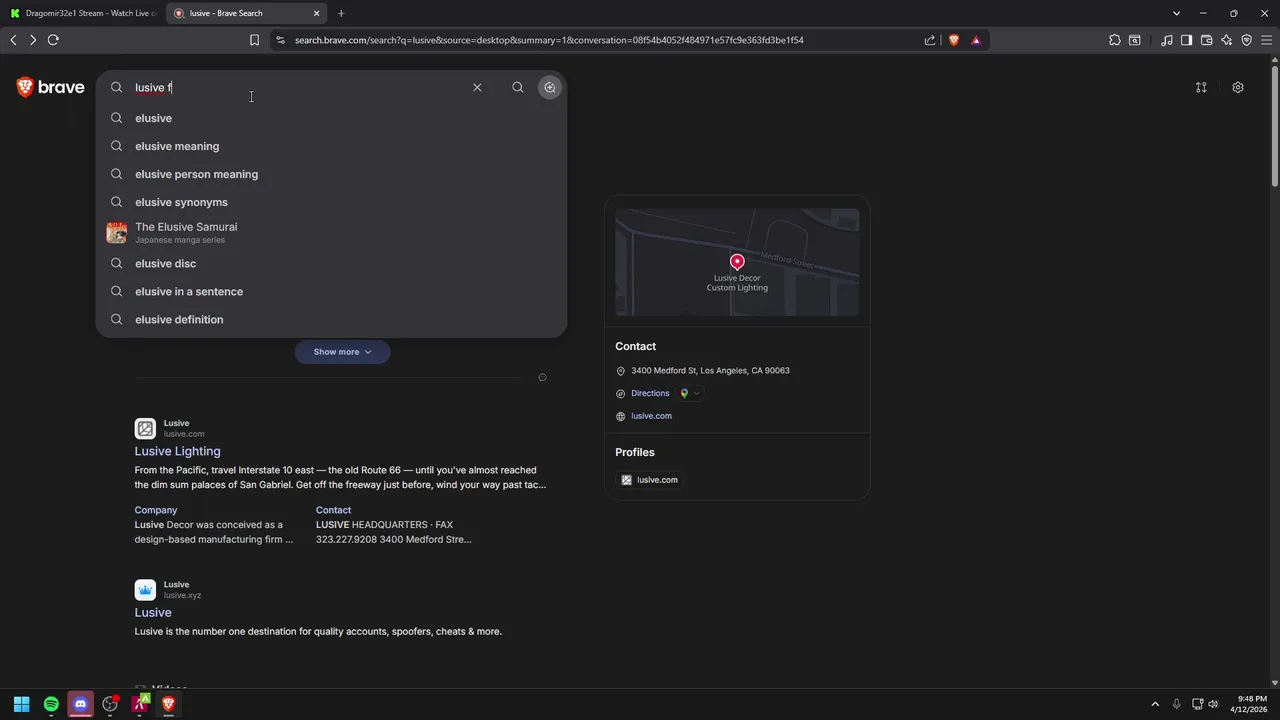Open Leo AI sparkle icon
Viewport: 1280px width, 720px height.
click(x=1227, y=40)
